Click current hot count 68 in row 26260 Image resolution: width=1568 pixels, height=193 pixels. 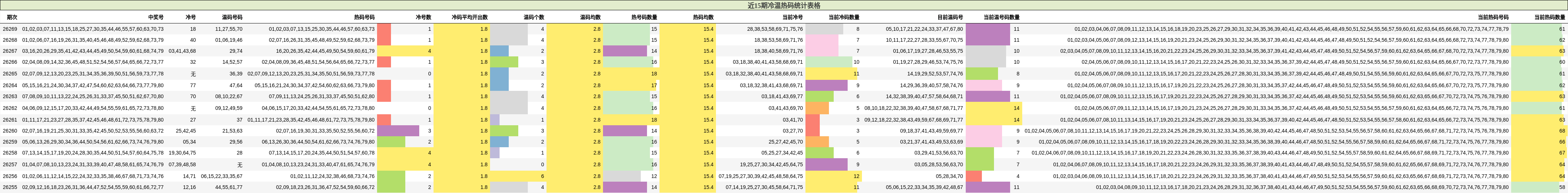coord(1562,130)
